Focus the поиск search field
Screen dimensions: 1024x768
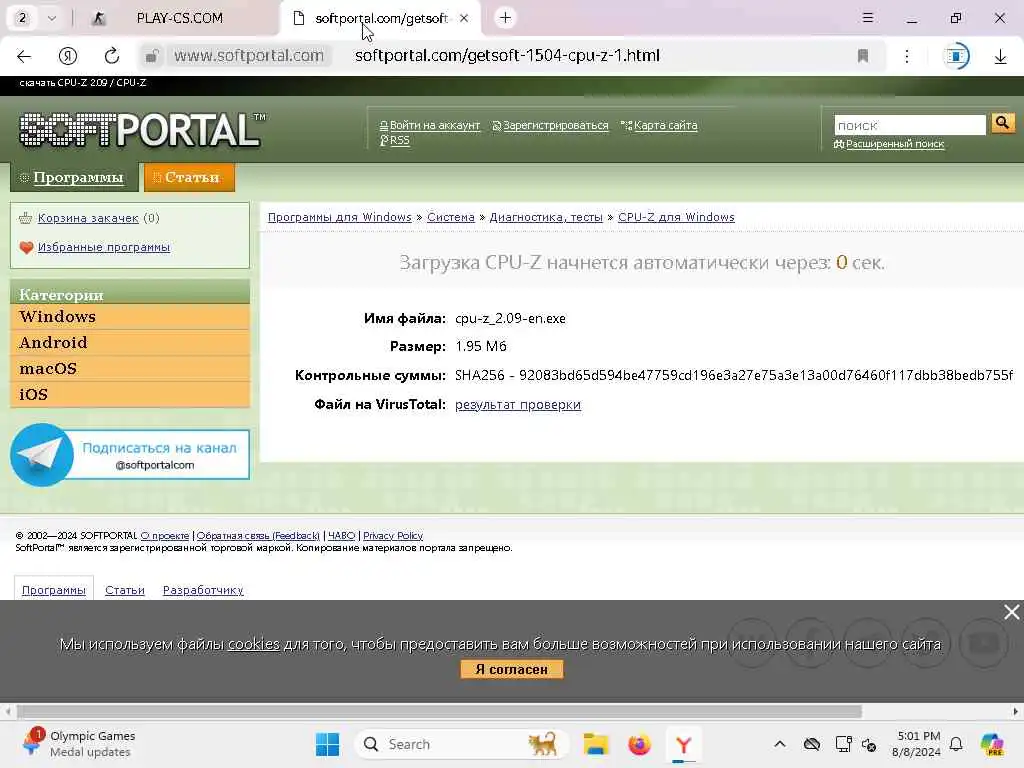point(910,125)
